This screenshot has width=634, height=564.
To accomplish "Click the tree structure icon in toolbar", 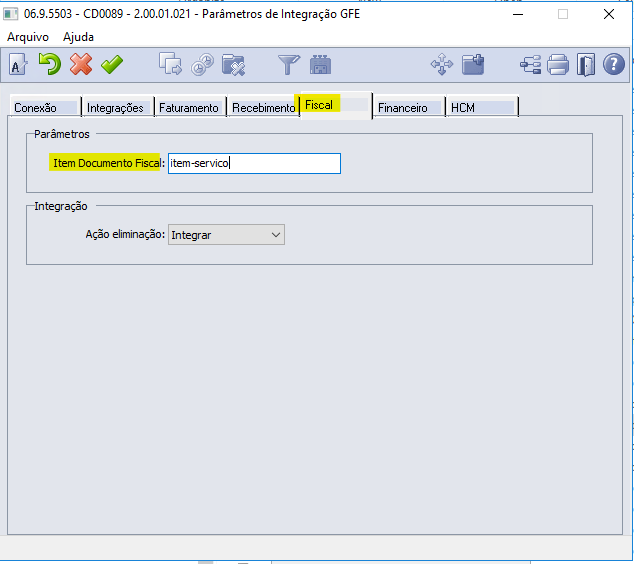I will click(x=530, y=65).
